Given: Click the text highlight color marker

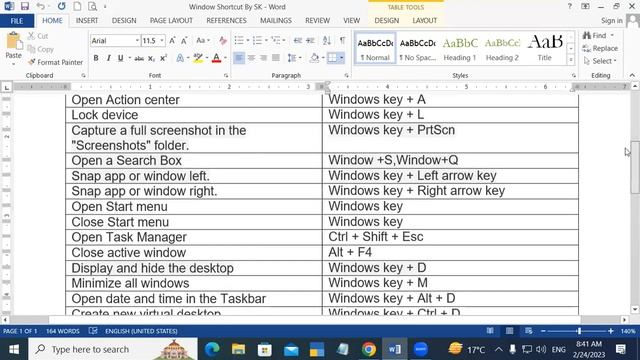Looking at the screenshot, I should coord(198,58).
